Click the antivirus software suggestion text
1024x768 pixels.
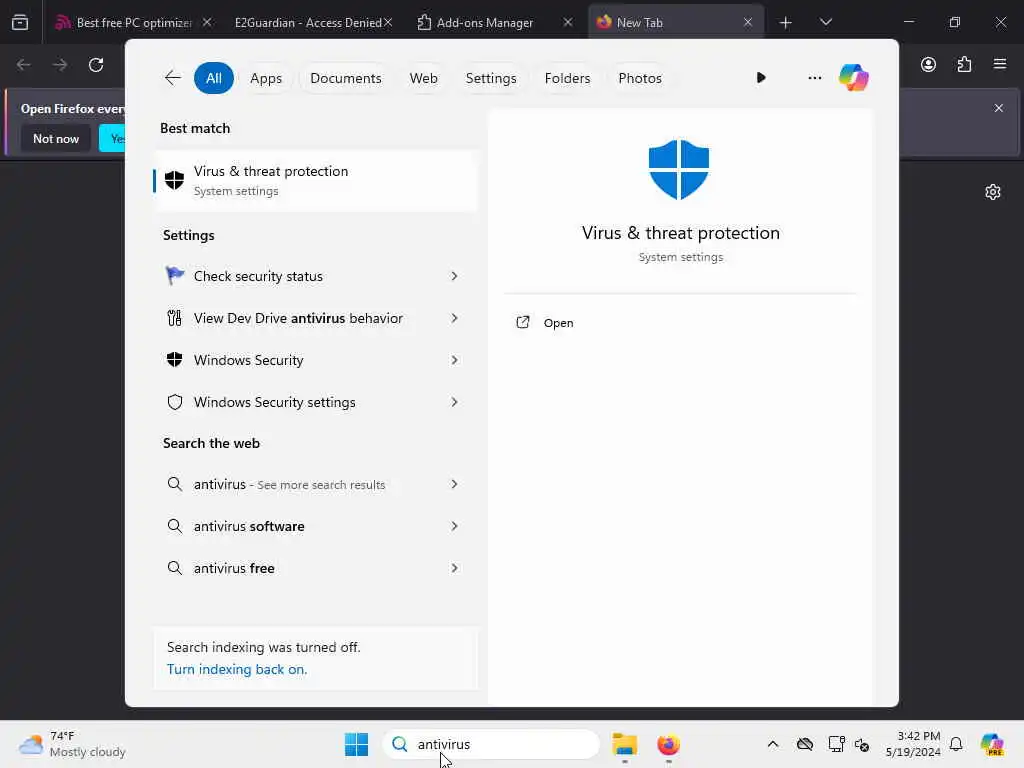tap(249, 526)
